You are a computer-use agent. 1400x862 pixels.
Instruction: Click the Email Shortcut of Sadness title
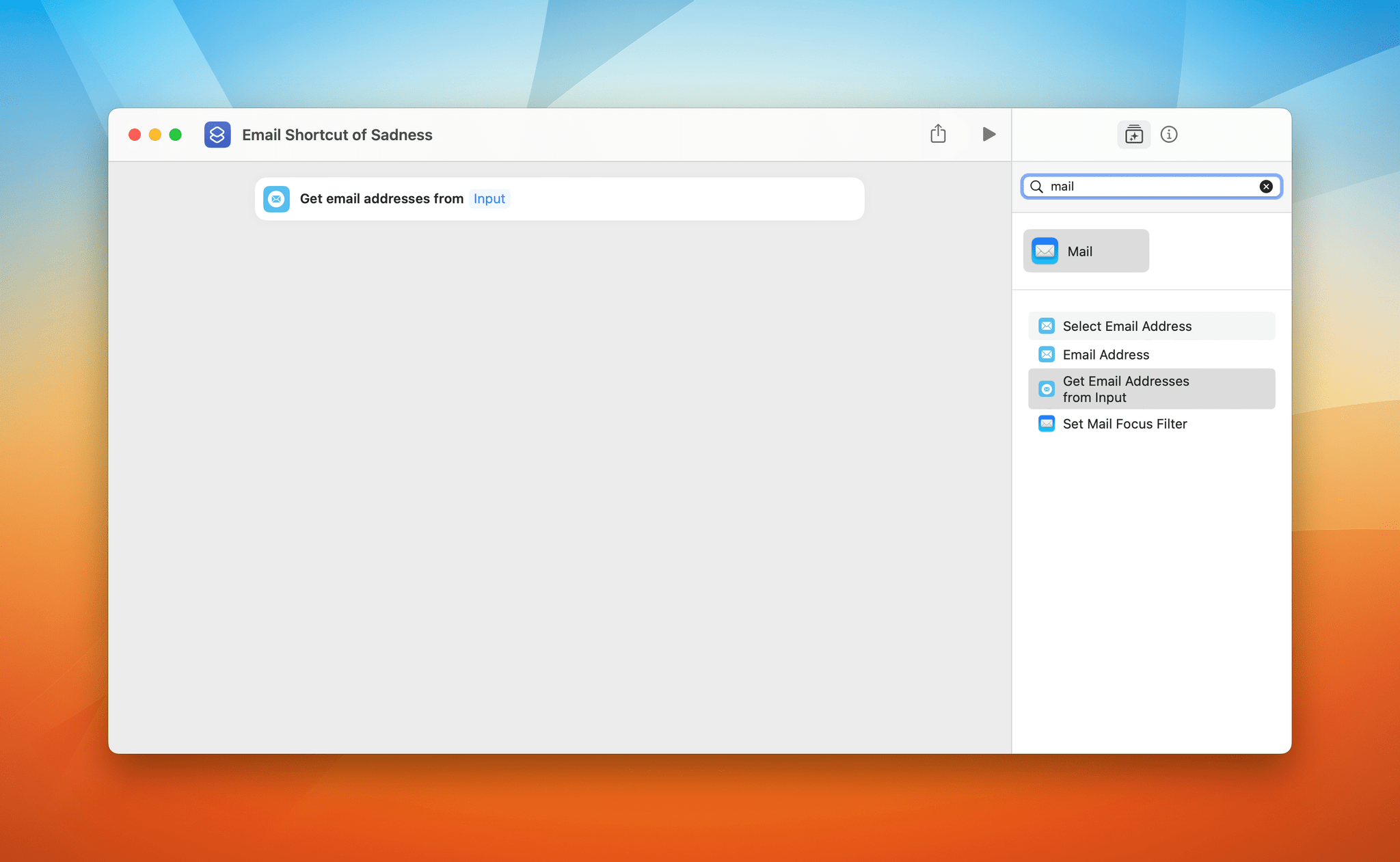pos(337,135)
